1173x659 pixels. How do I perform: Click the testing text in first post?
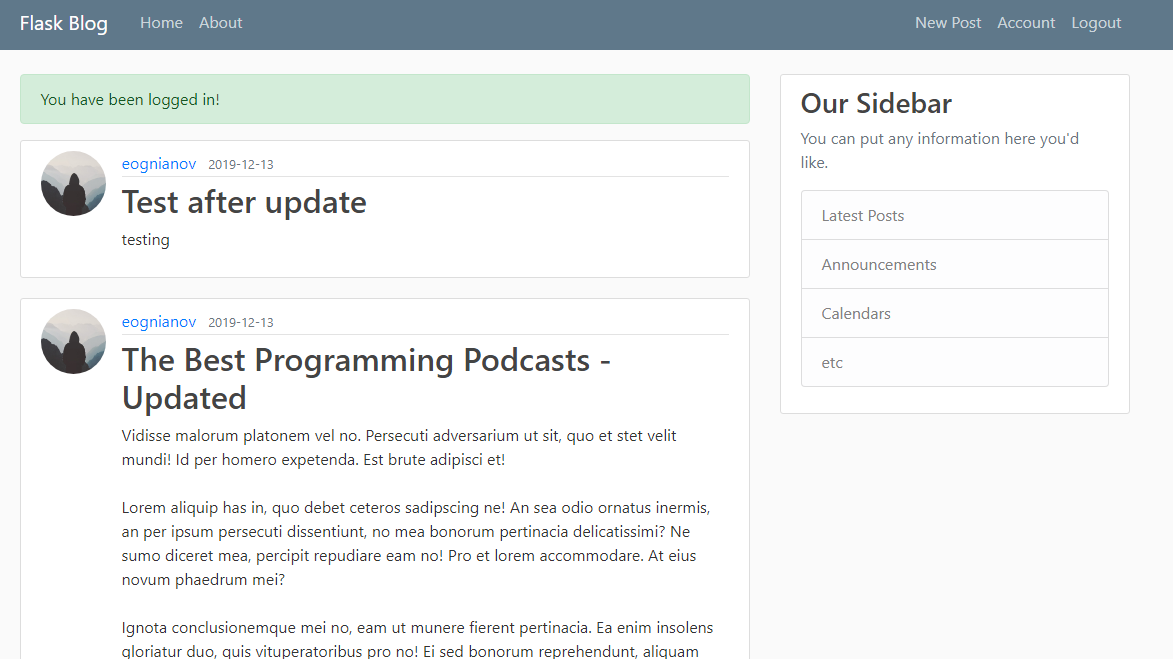click(x=146, y=240)
